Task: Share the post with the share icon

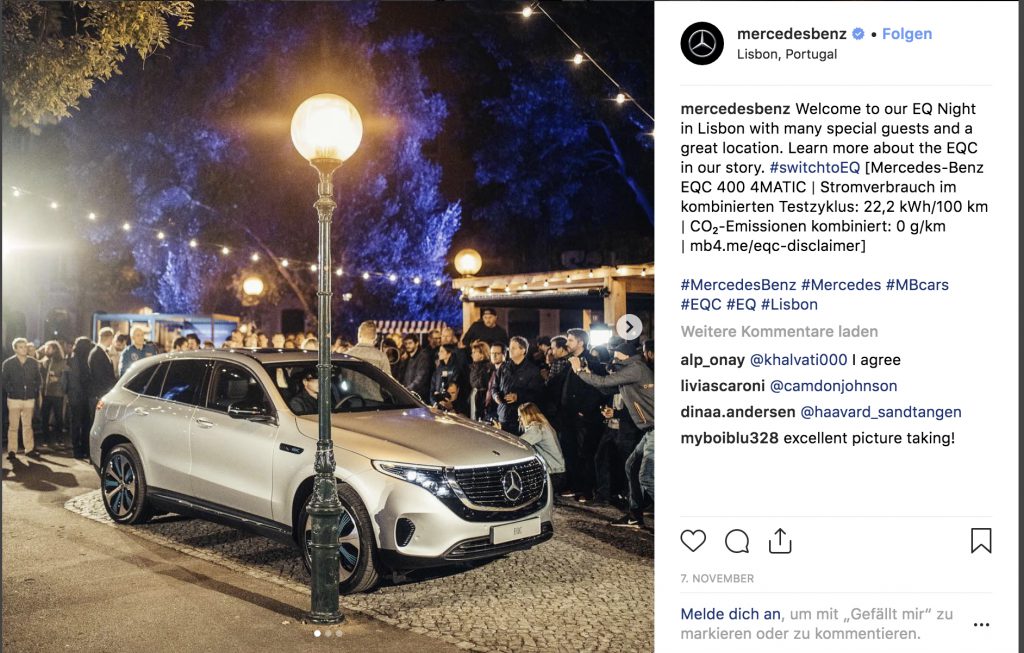Action: tap(780, 541)
